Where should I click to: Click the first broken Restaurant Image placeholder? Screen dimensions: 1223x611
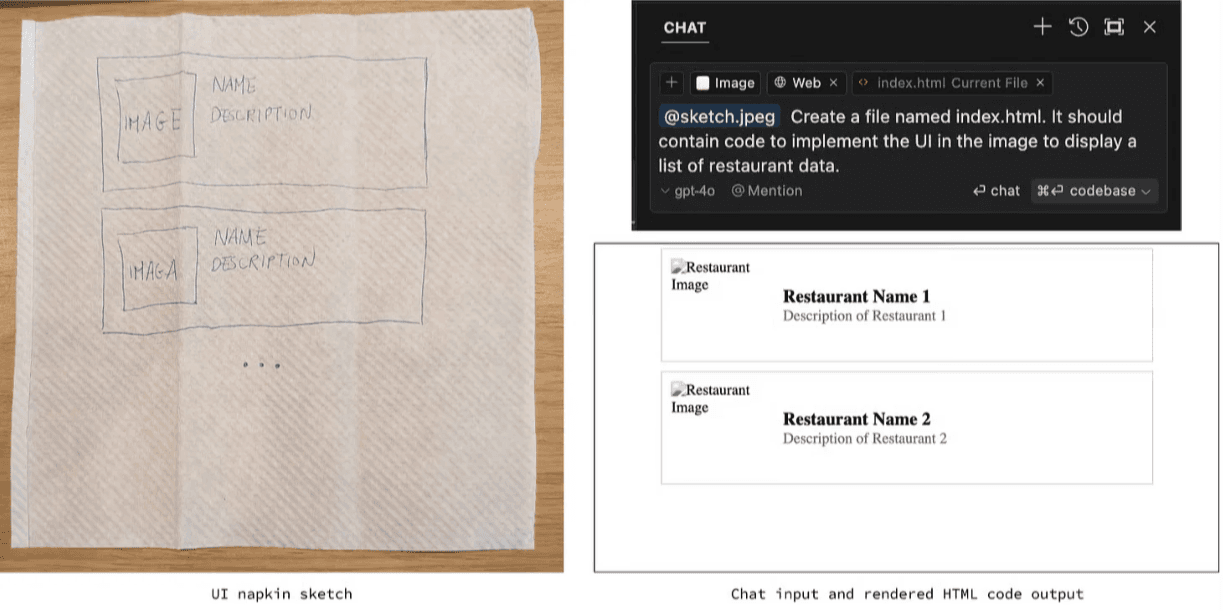(710, 275)
